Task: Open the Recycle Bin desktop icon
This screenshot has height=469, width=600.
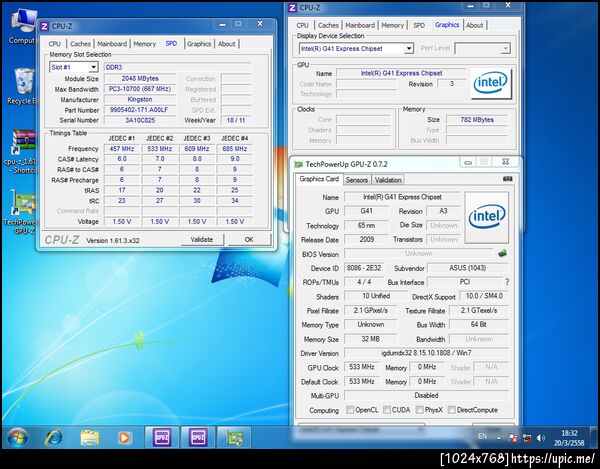Action: [x=23, y=86]
